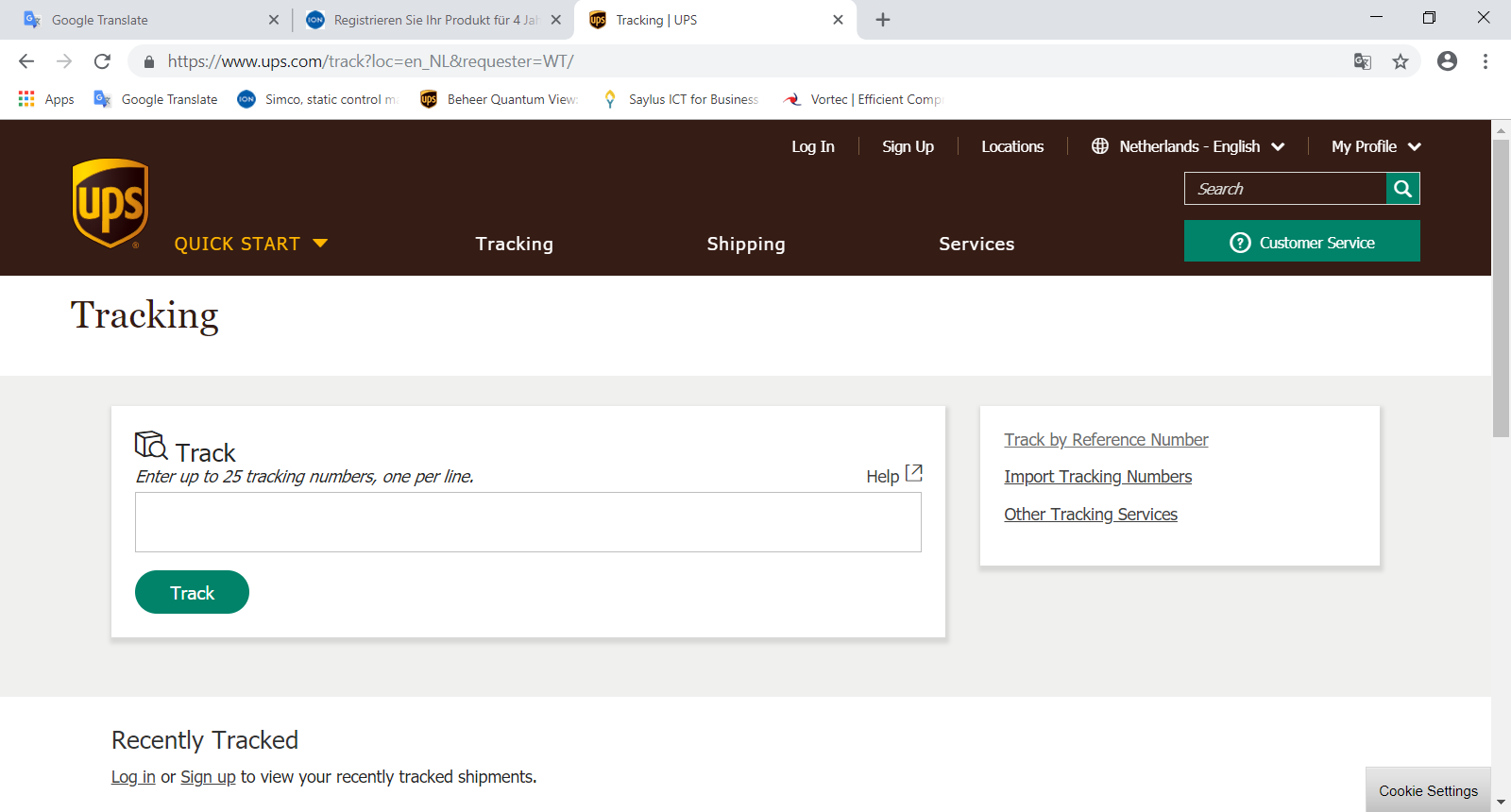
Task: Click the Sign Up link in header
Action: tap(908, 146)
